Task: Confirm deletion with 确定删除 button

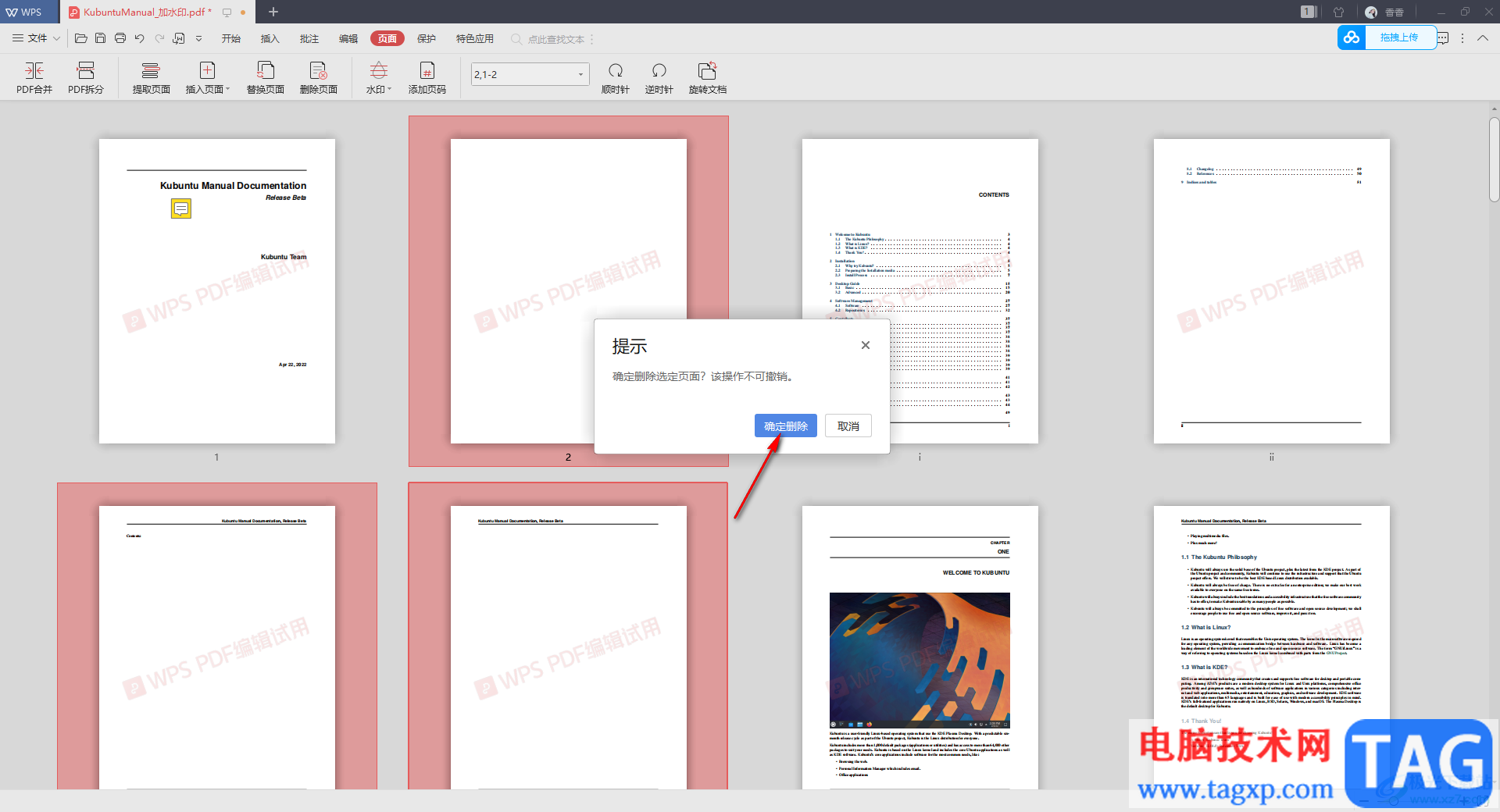Action: point(786,426)
